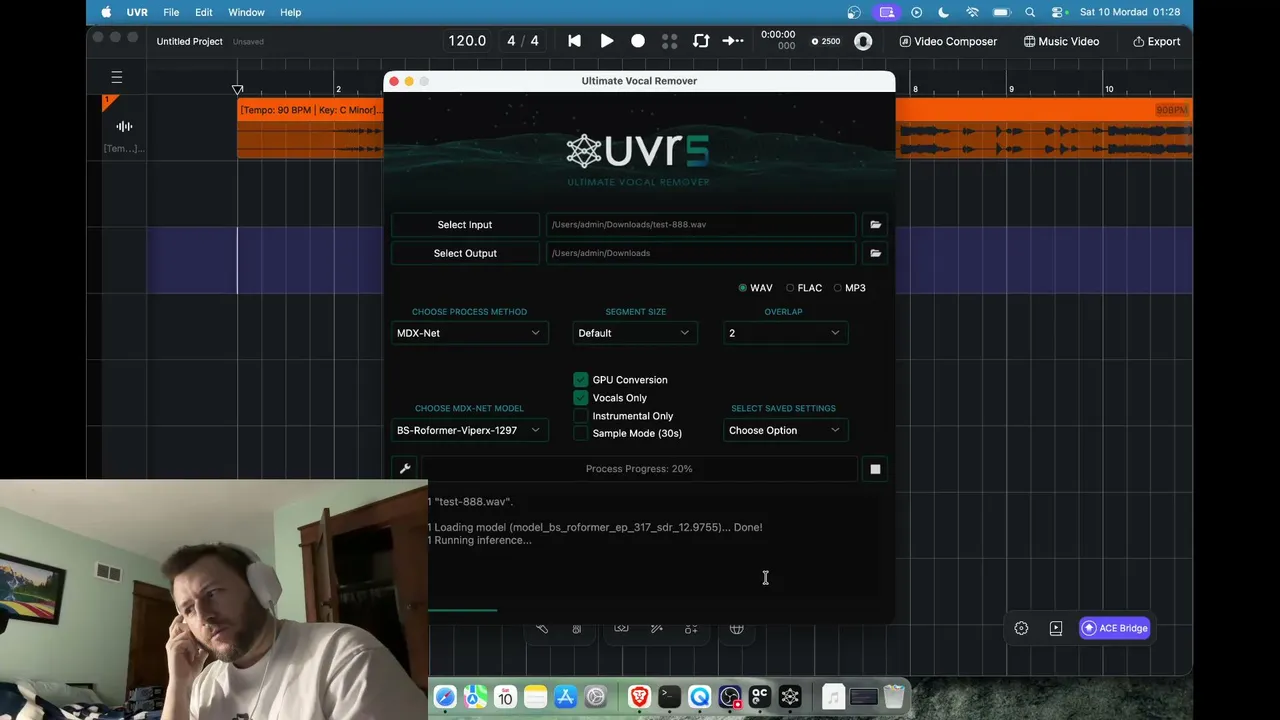Select FLAC output format
The width and height of the screenshot is (1280, 720).
click(804, 288)
